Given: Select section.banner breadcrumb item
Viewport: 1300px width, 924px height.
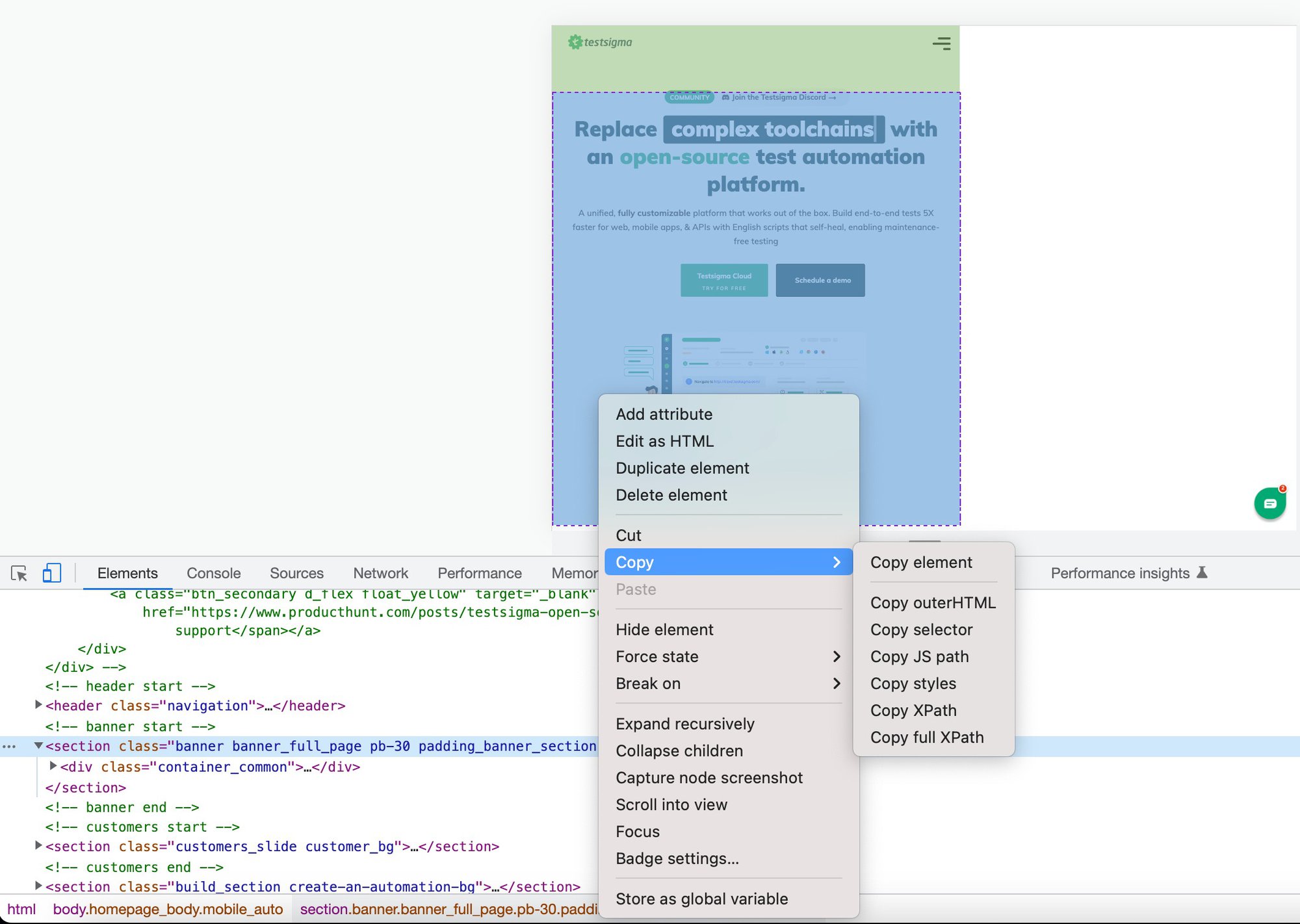Looking at the screenshot, I should point(448,909).
